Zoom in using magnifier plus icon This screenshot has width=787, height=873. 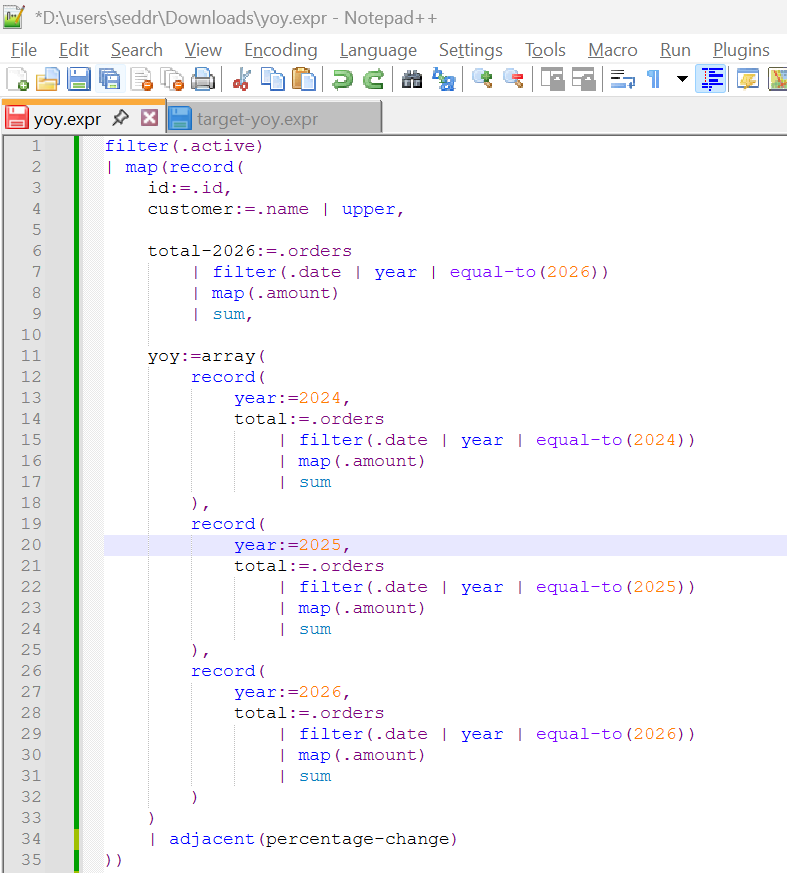482,79
